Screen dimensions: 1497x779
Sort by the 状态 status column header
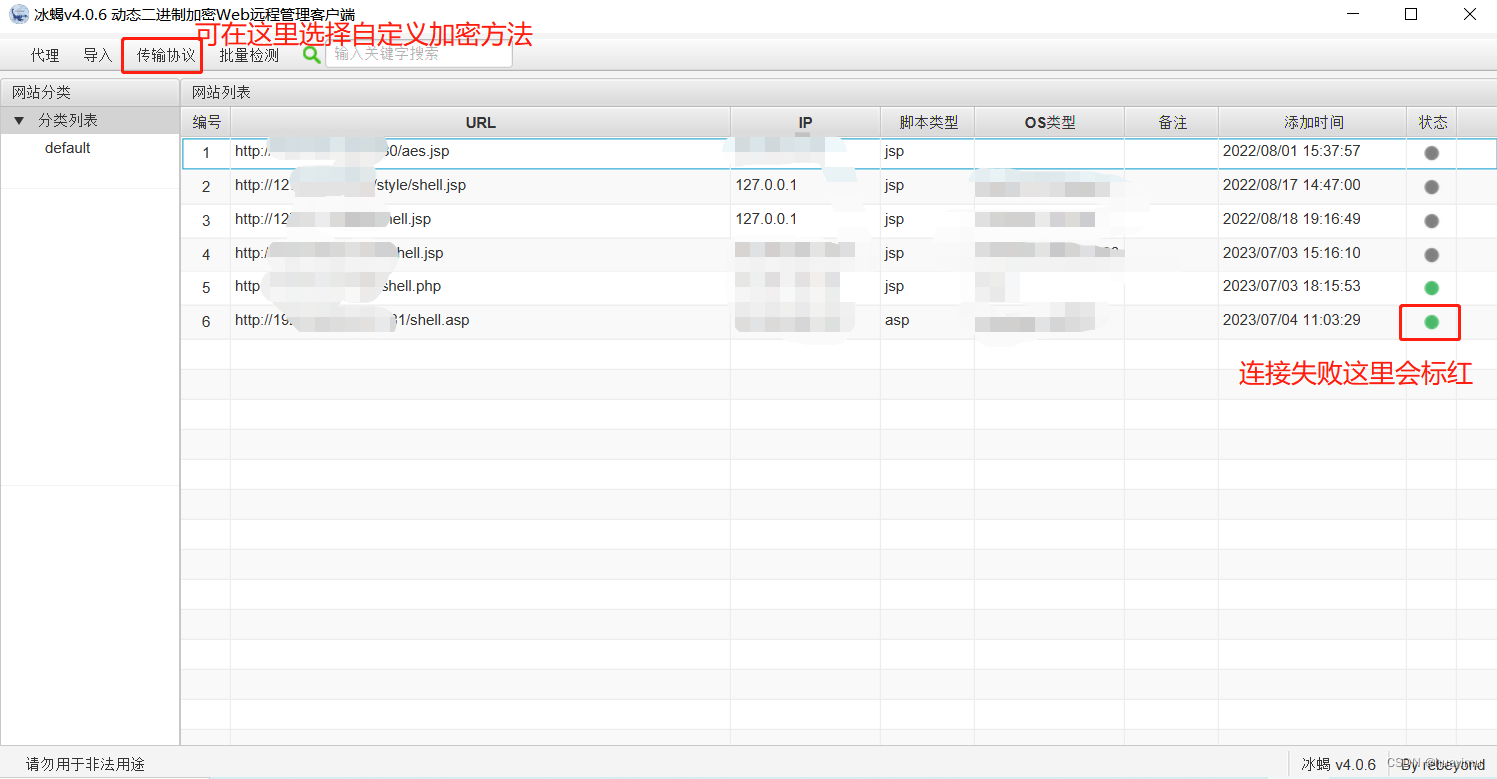tap(1432, 121)
